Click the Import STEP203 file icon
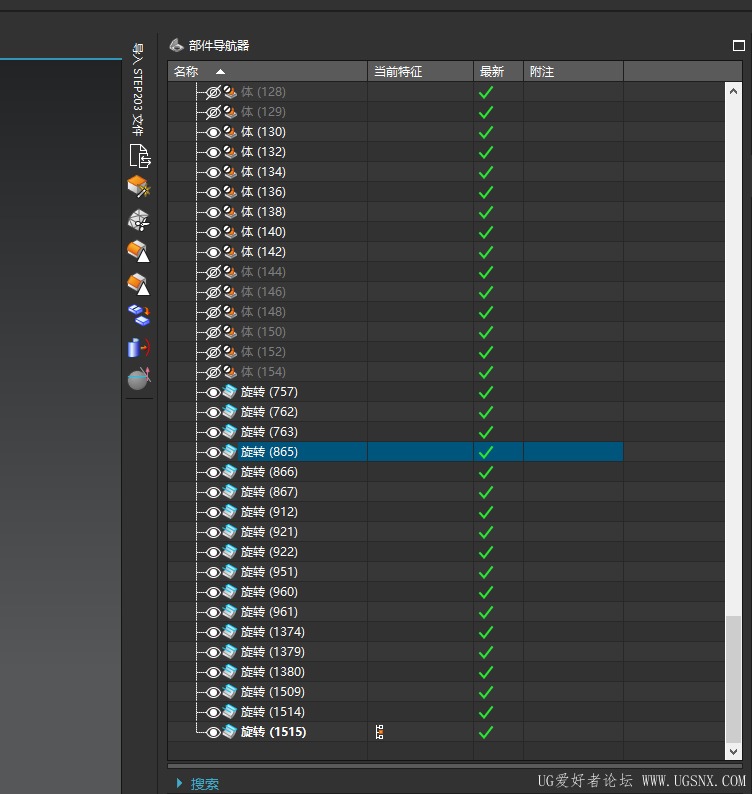Image resolution: width=752 pixels, height=794 pixels. pos(140,155)
